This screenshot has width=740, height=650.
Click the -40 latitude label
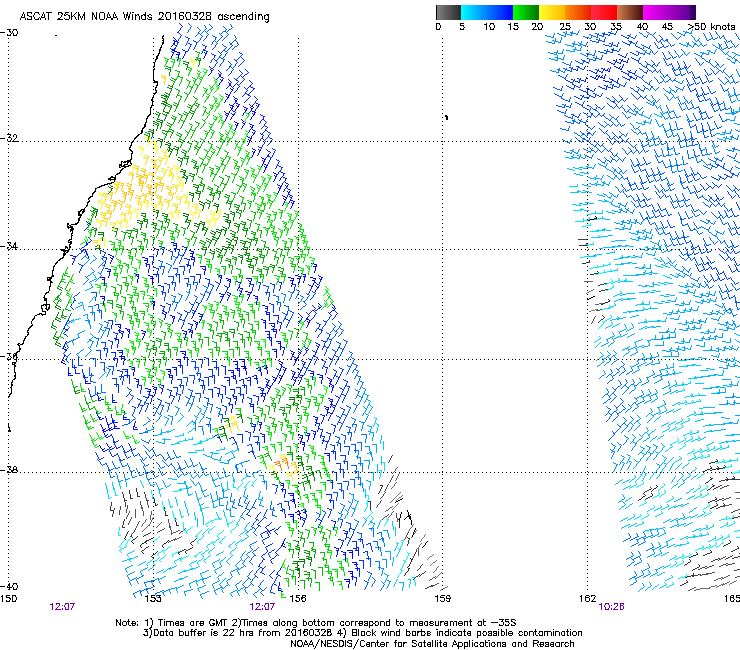pos(9,587)
